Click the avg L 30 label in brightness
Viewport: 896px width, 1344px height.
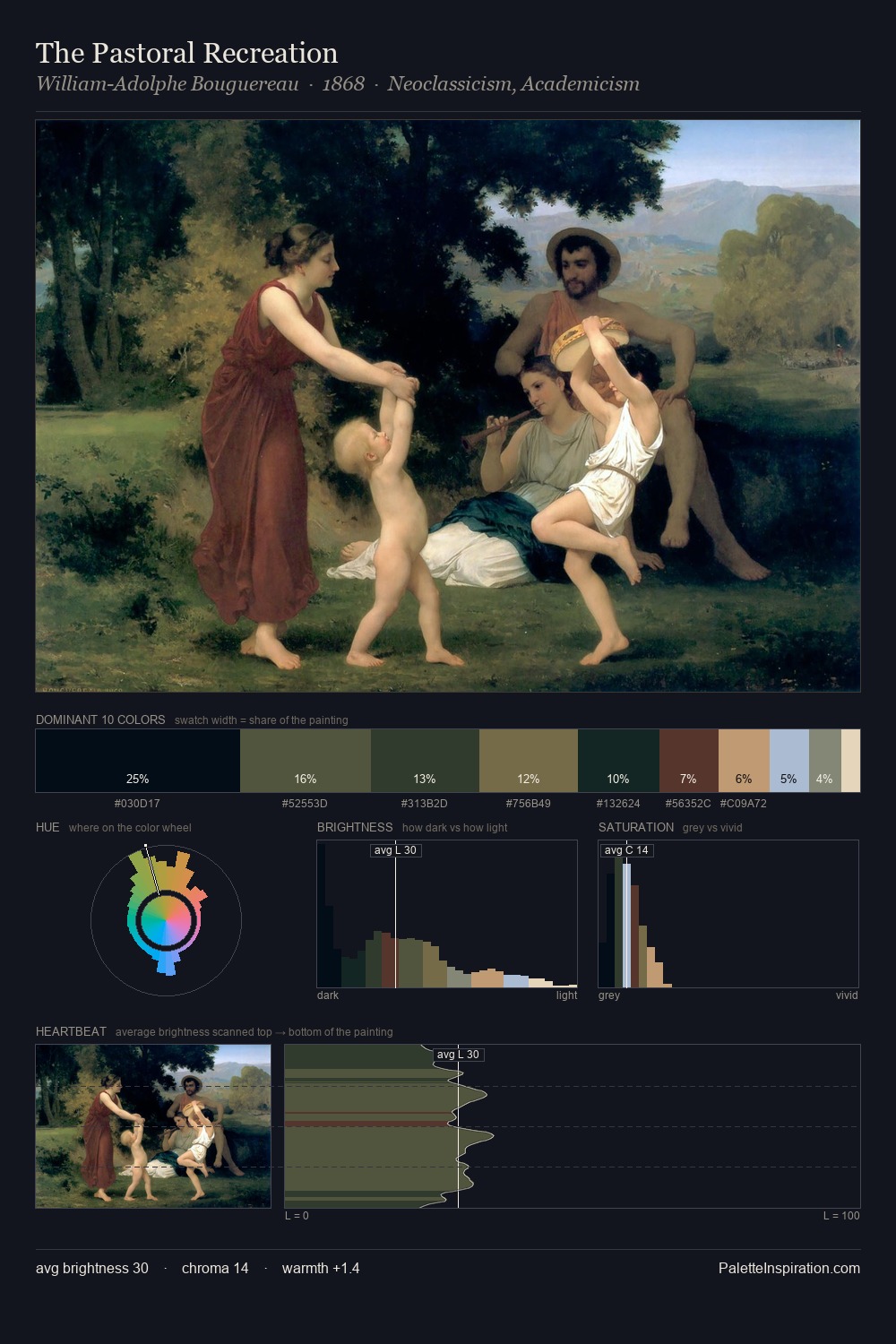point(395,850)
